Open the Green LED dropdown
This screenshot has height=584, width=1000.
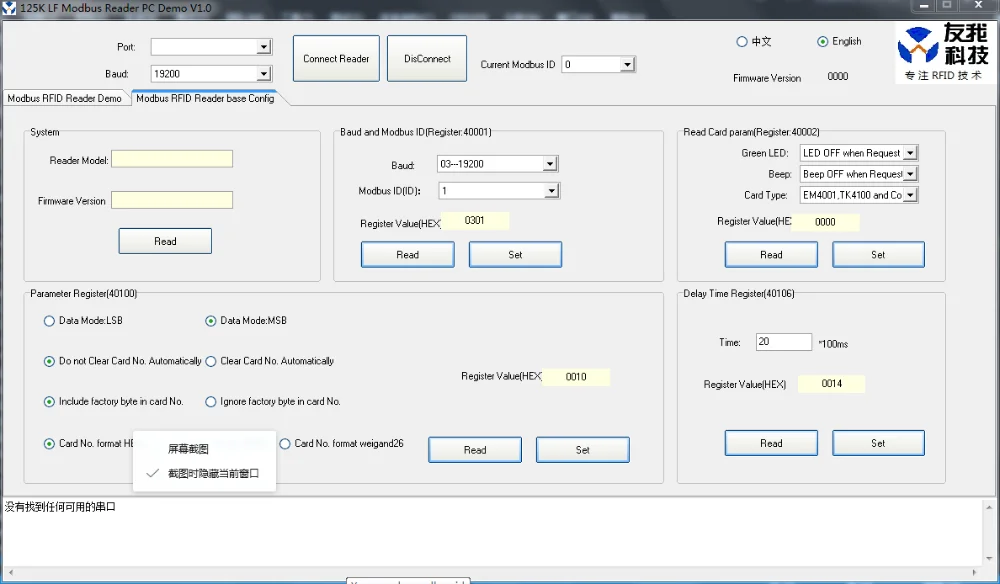click(x=910, y=153)
